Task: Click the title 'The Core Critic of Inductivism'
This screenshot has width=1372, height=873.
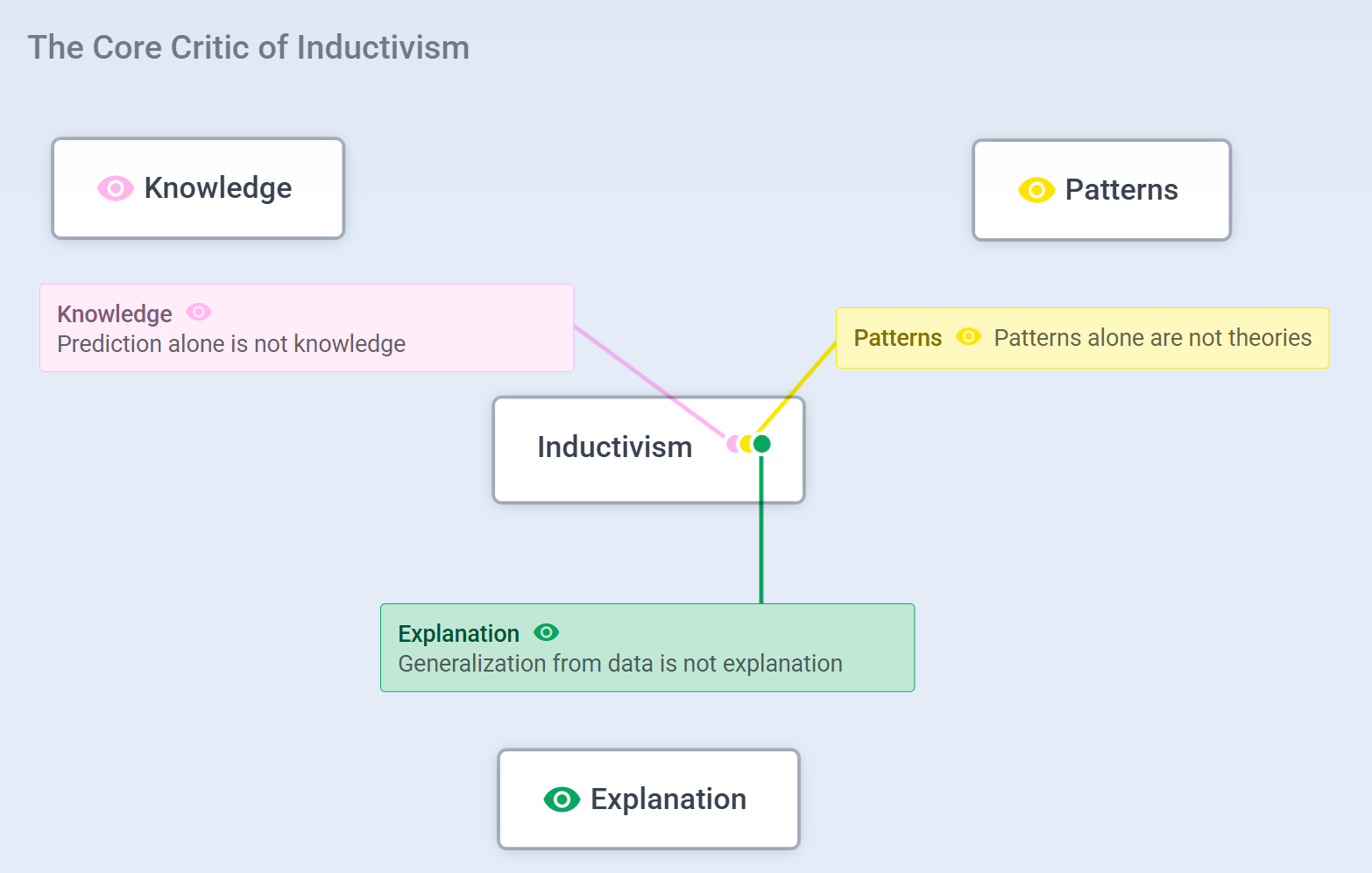Action: pyautogui.click(x=249, y=47)
